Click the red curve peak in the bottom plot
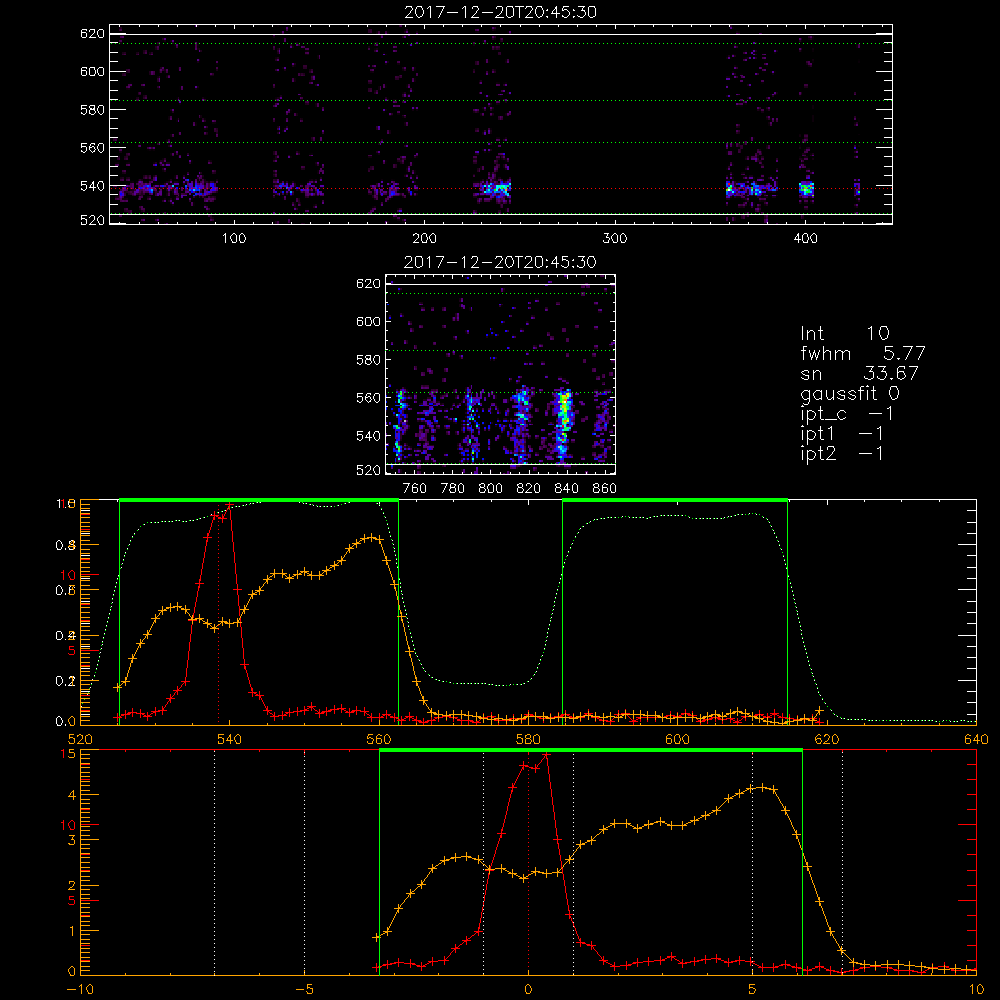The image size is (1000, 1000). coord(546,755)
